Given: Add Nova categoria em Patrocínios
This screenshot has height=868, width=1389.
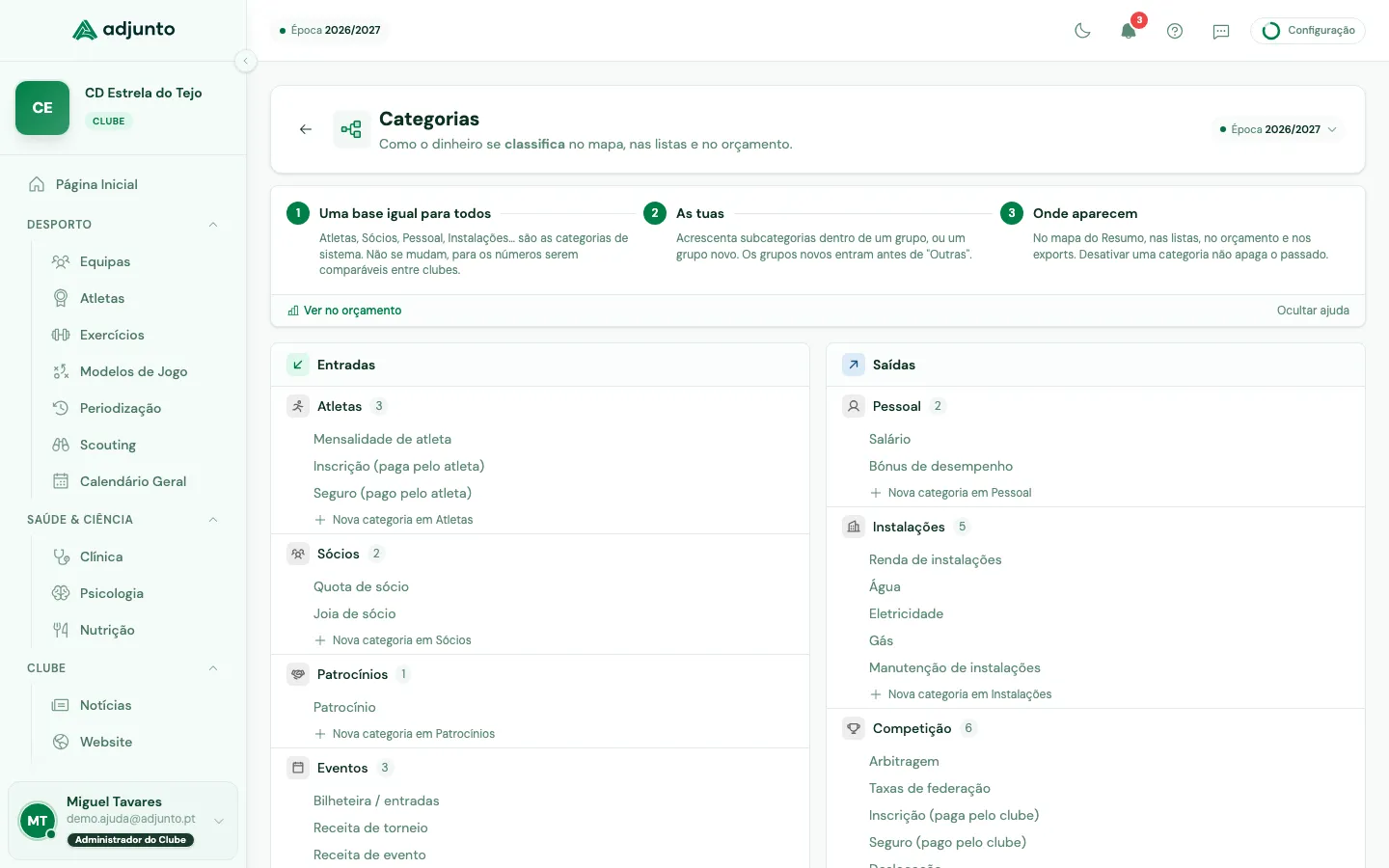Looking at the screenshot, I should coord(404,734).
